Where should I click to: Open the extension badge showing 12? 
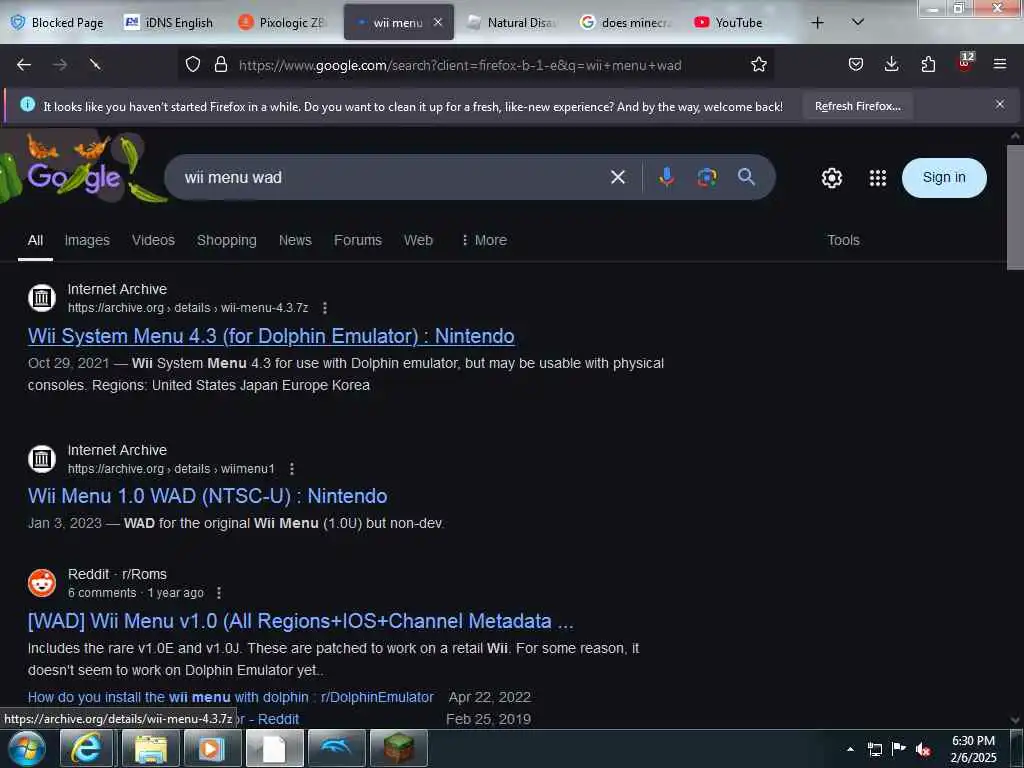[965, 62]
